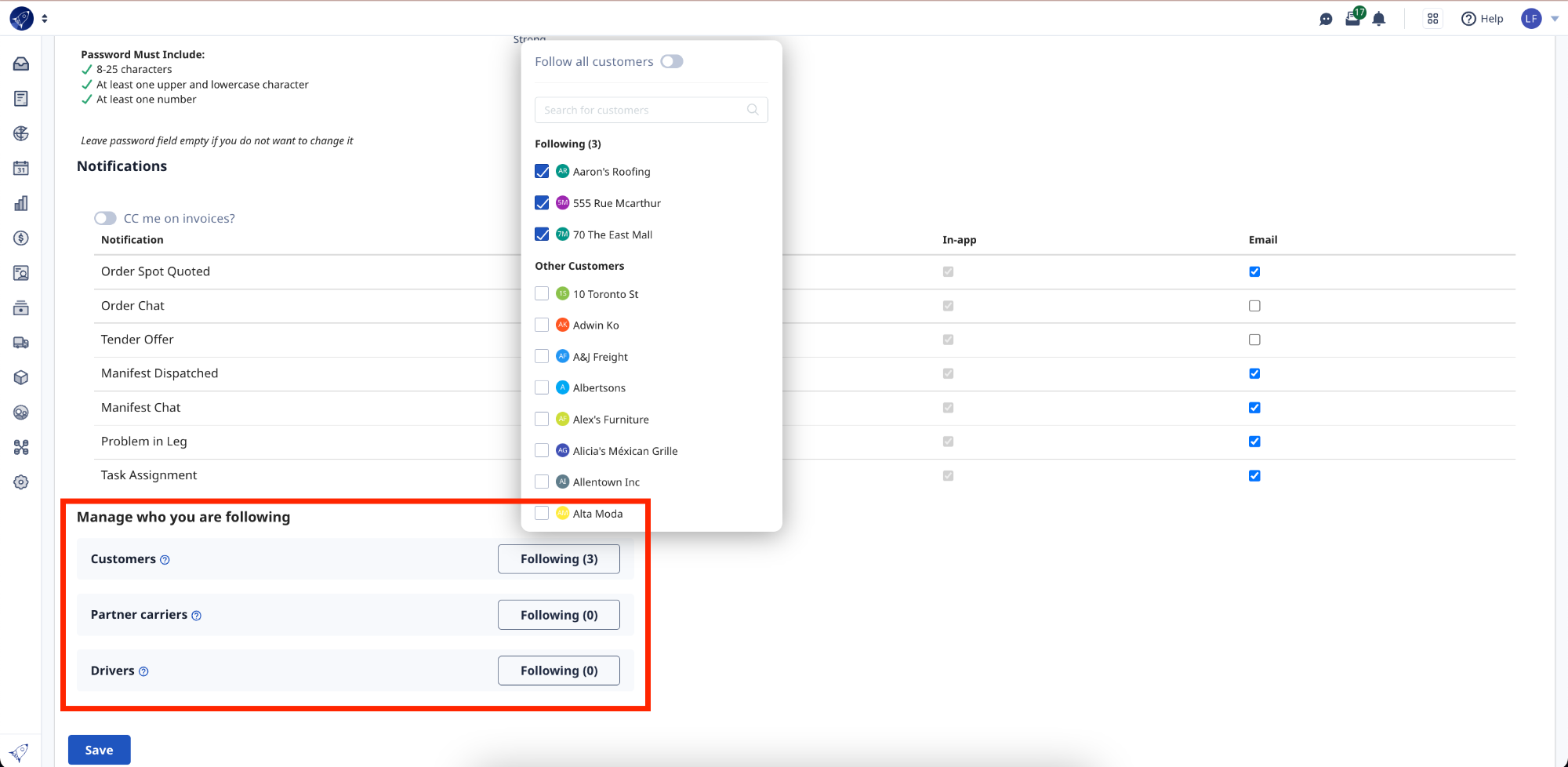Viewport: 1568px width, 767px height.
Task: Open the calendar icon in sidebar
Action: click(x=21, y=168)
